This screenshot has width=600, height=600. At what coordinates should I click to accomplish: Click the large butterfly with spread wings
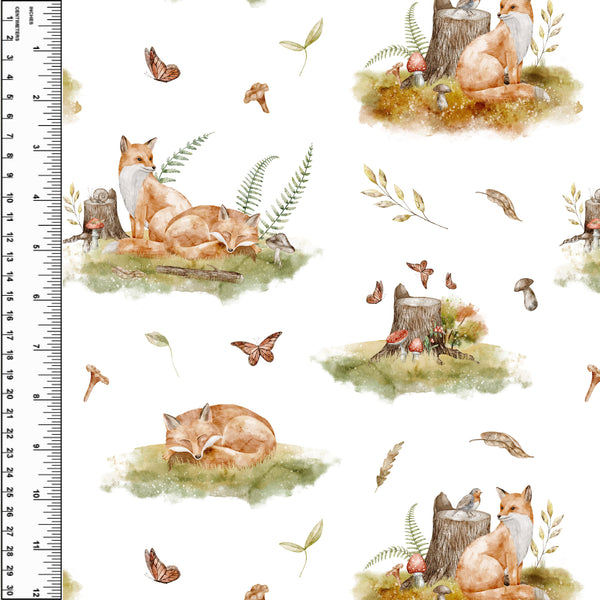[257, 348]
